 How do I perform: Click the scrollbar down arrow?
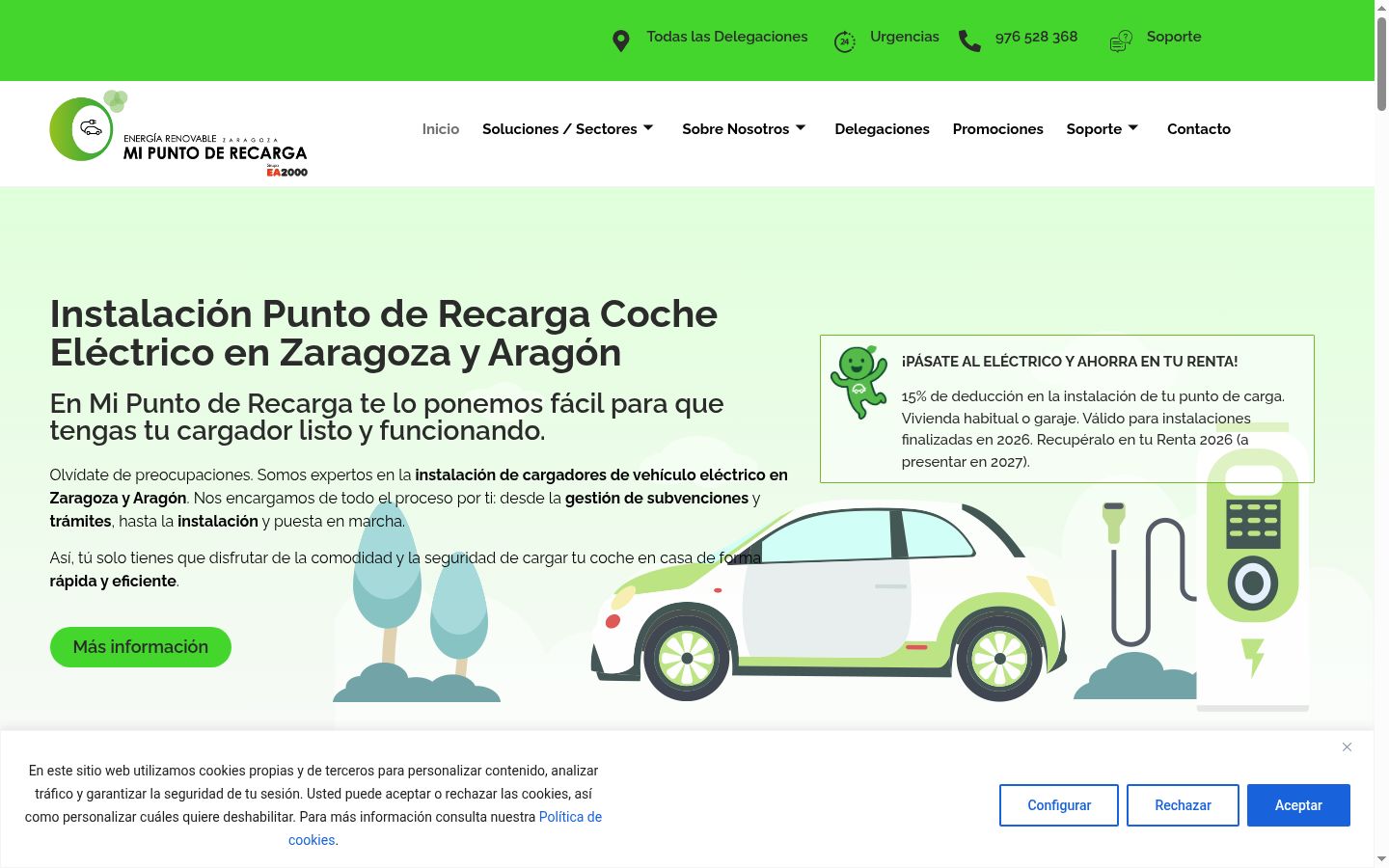pyautogui.click(x=1381, y=859)
